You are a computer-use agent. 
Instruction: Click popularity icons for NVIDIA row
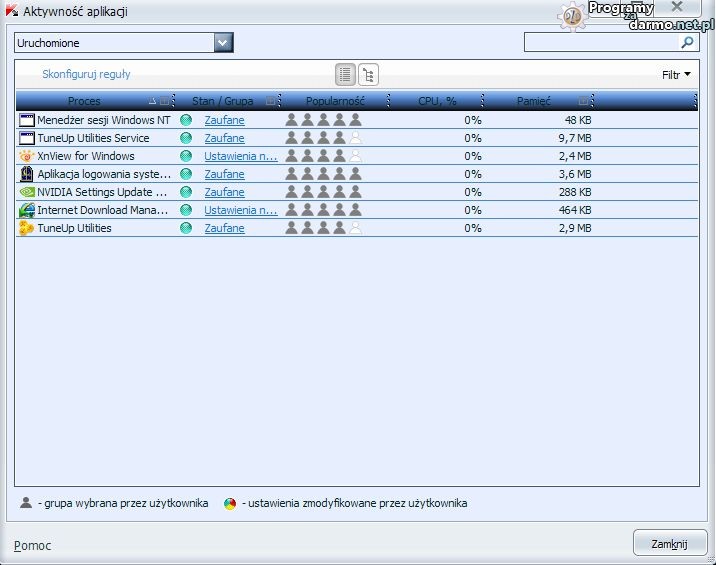click(324, 192)
